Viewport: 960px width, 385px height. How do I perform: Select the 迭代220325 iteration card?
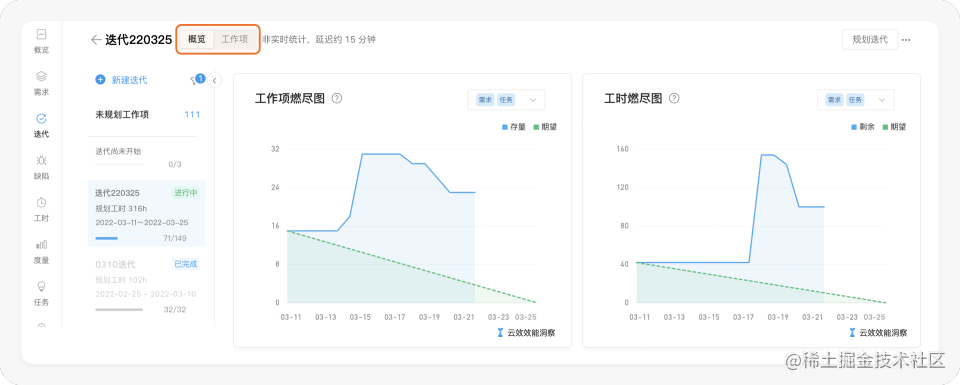147,214
